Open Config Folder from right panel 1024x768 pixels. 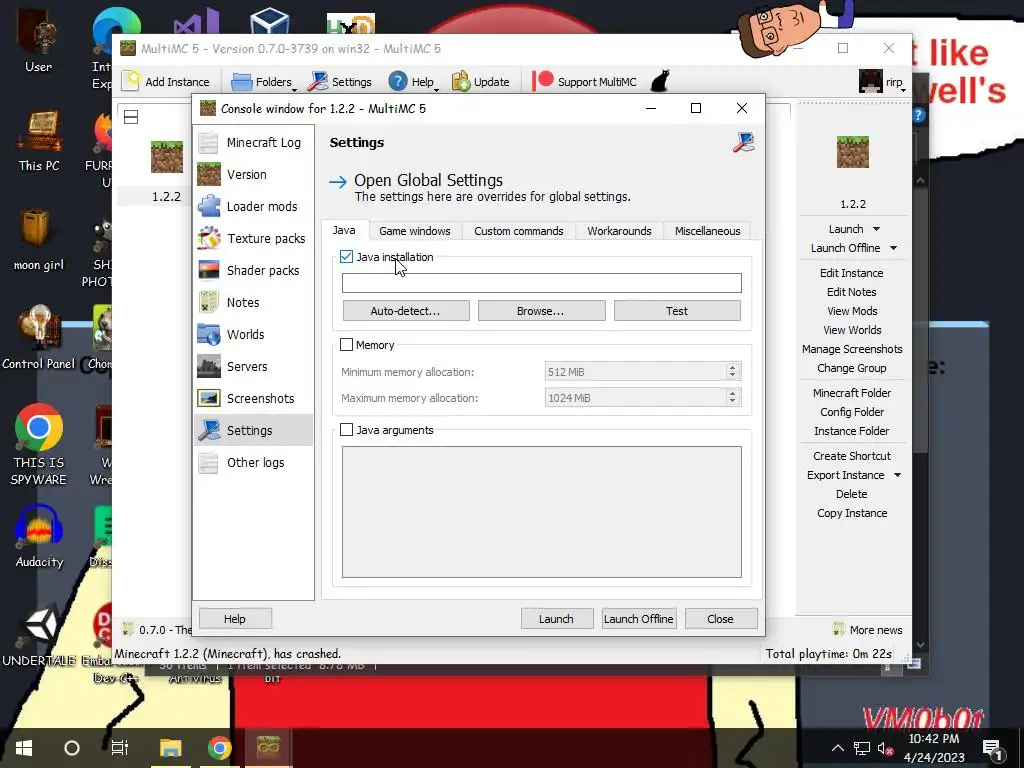(852, 411)
